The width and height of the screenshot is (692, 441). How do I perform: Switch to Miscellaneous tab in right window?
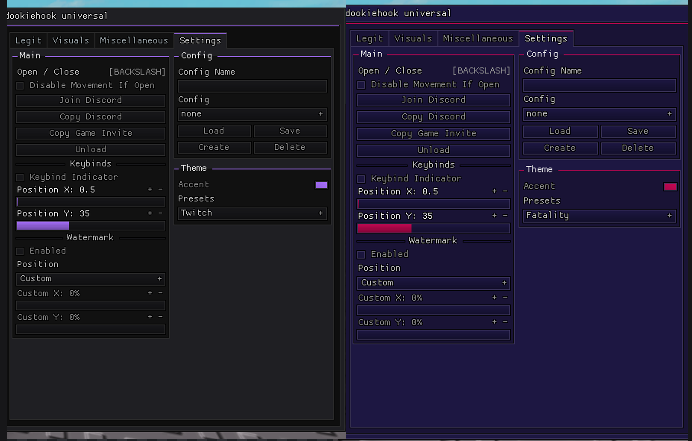click(478, 39)
